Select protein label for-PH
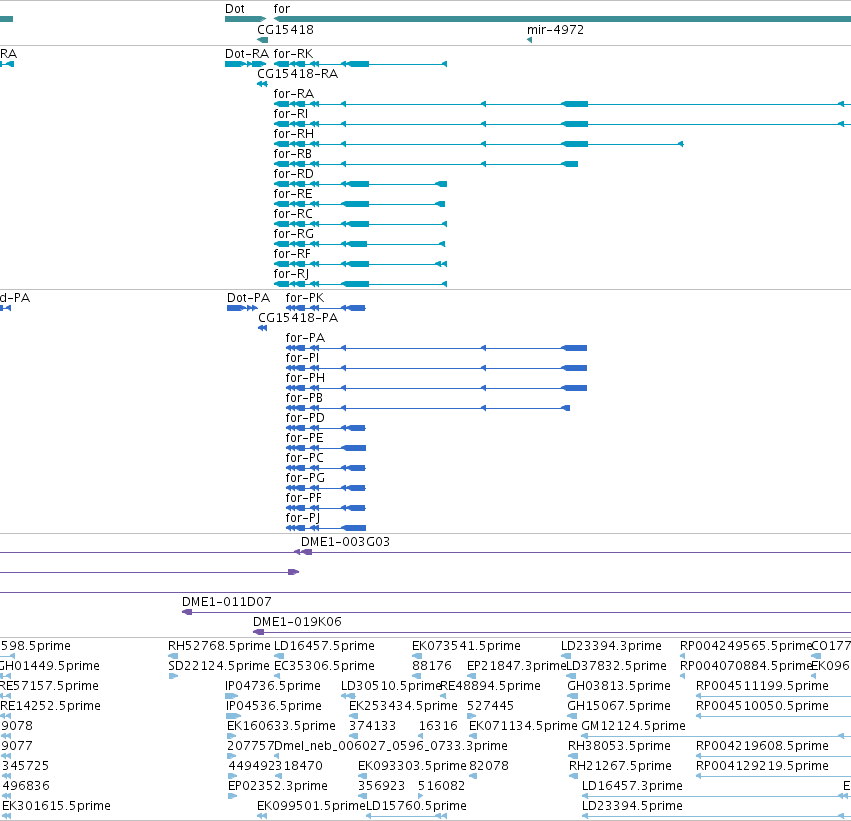 [305, 378]
